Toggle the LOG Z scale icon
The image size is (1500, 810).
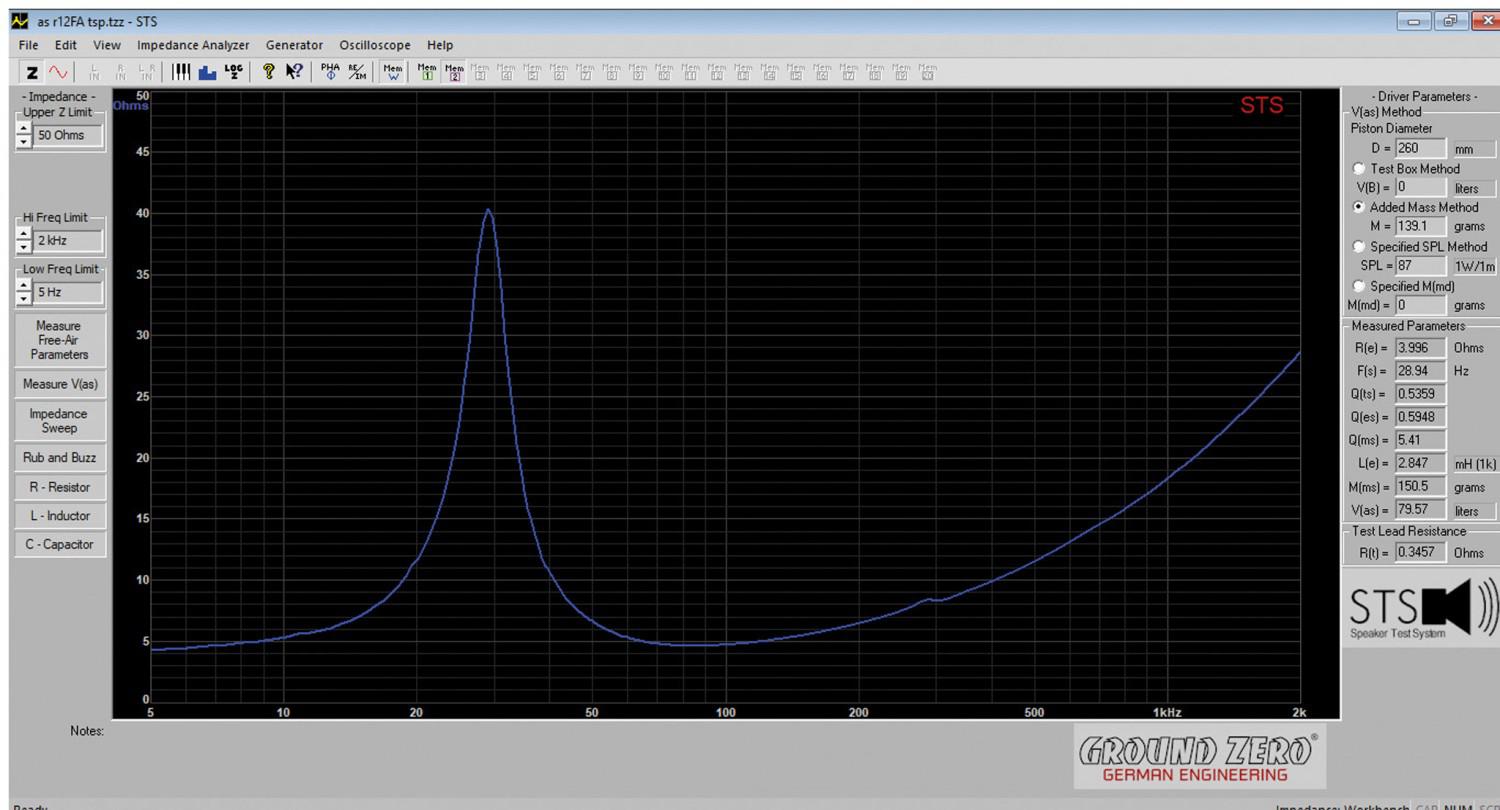233,72
